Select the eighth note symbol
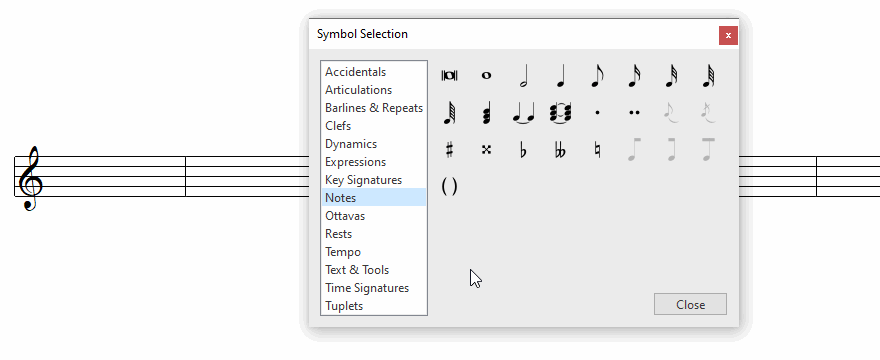880x360 pixels. (x=597, y=76)
